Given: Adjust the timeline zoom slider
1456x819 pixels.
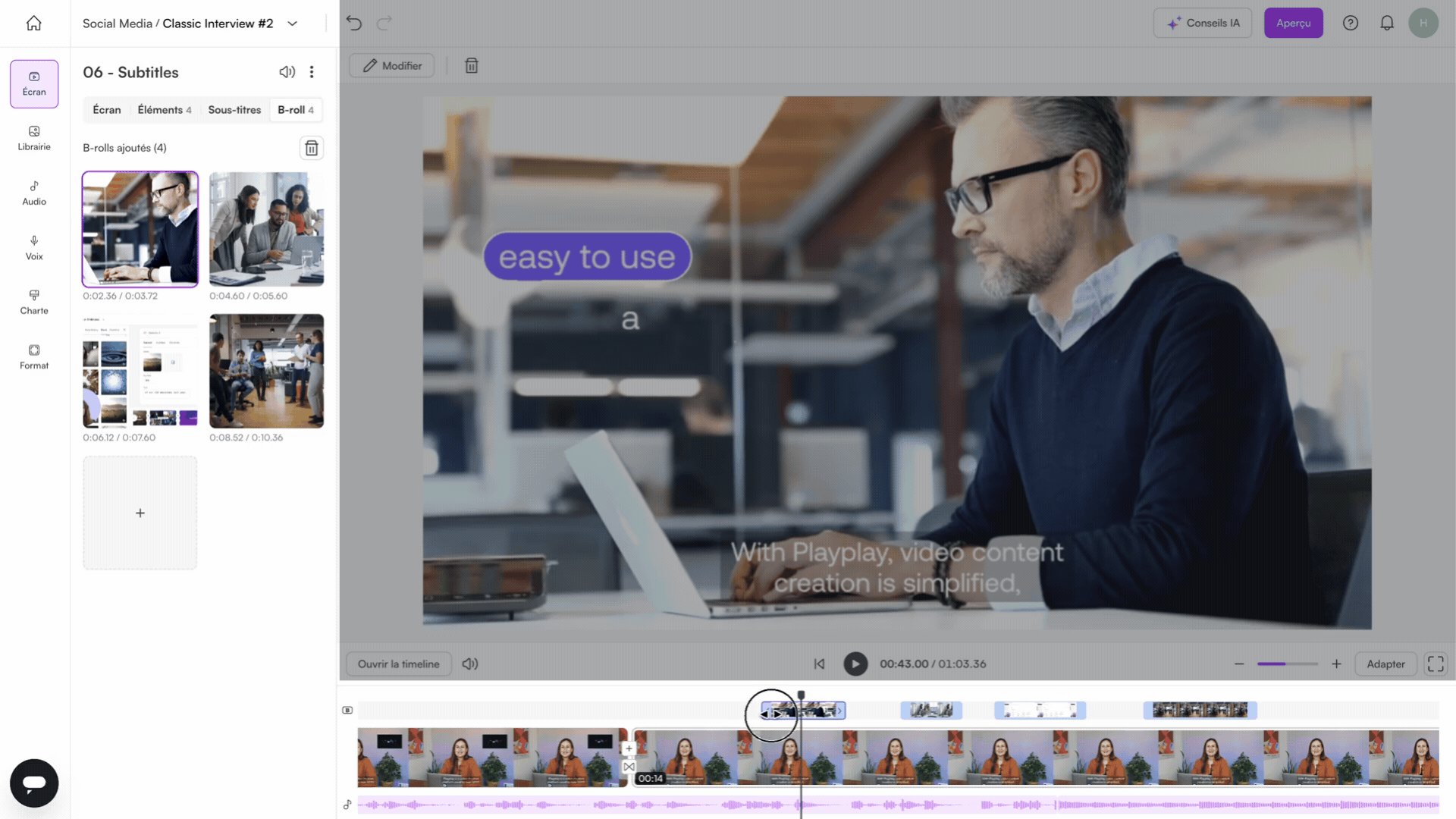Looking at the screenshot, I should point(1288,664).
